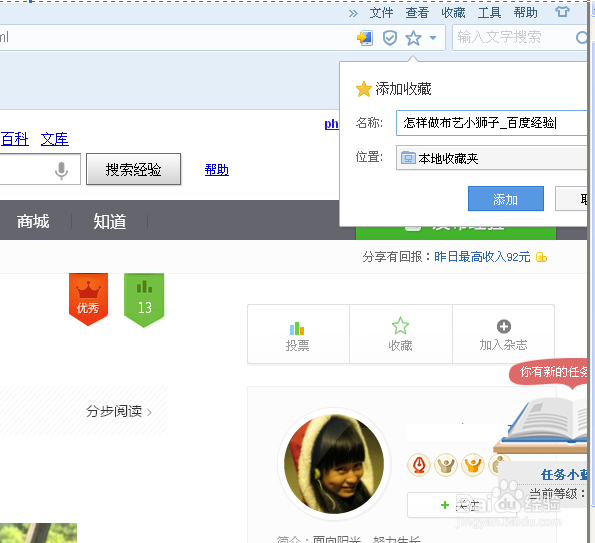595x543 pixels.
Task: Click the 搜索经验 button
Action: [133, 169]
